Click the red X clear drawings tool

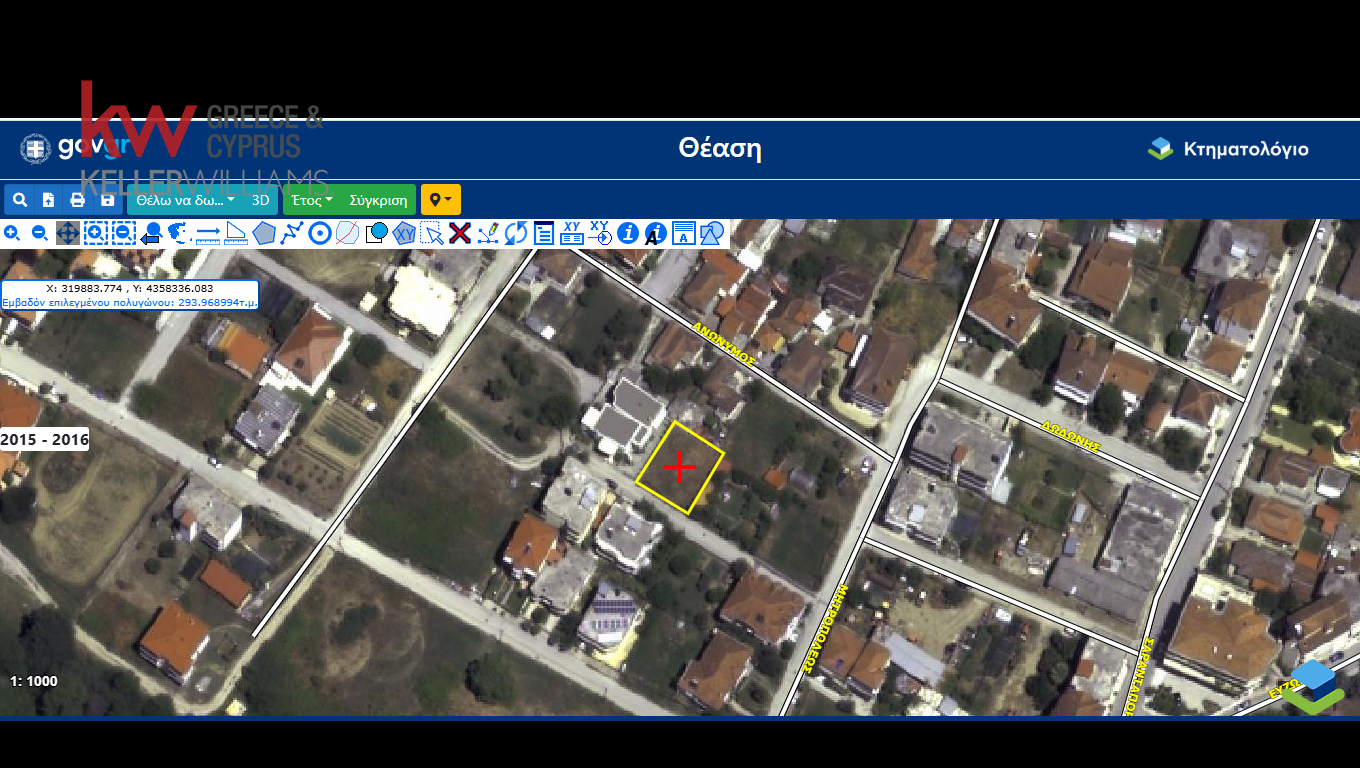[x=460, y=234]
